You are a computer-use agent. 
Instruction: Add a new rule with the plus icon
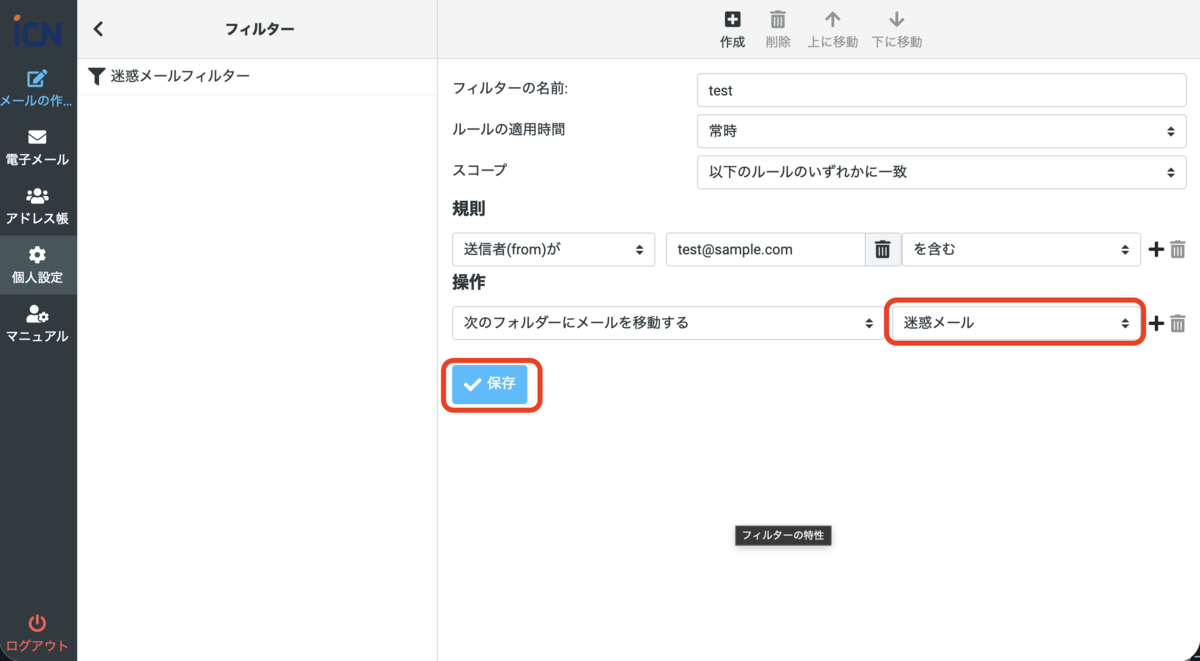tap(1156, 249)
